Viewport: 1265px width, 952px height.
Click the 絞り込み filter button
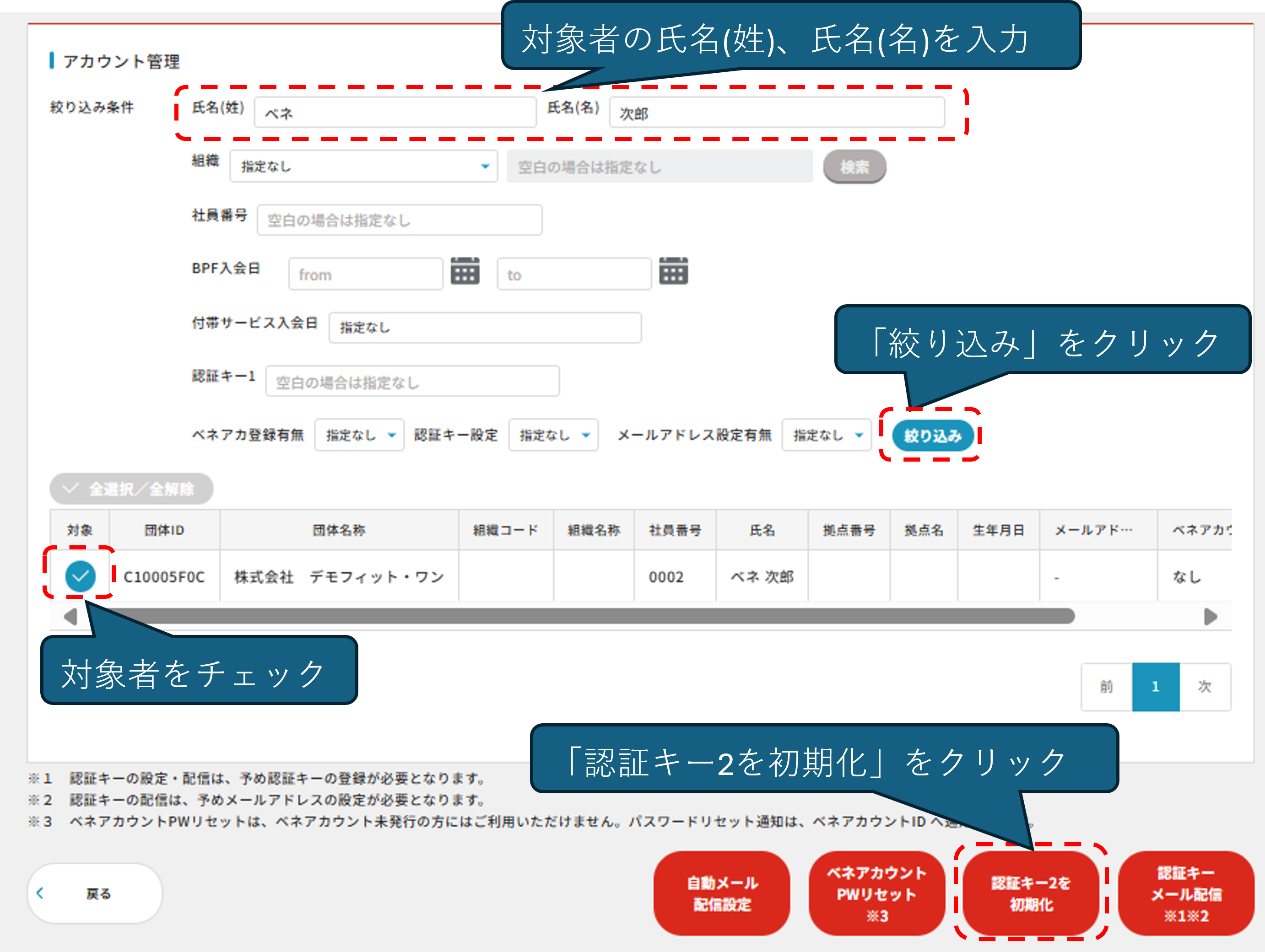[932, 436]
